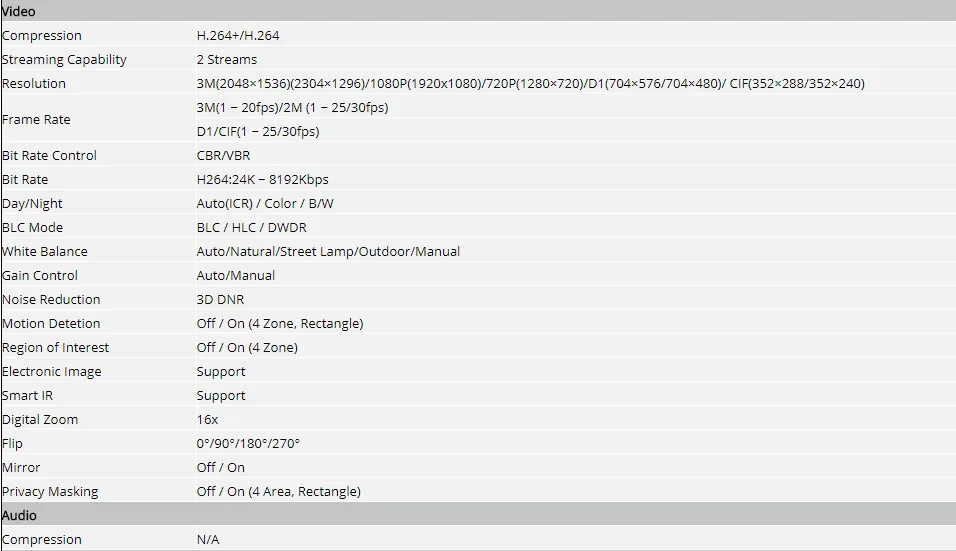The image size is (956, 551).
Task: Click the Gain Control label
Action: [40, 276]
